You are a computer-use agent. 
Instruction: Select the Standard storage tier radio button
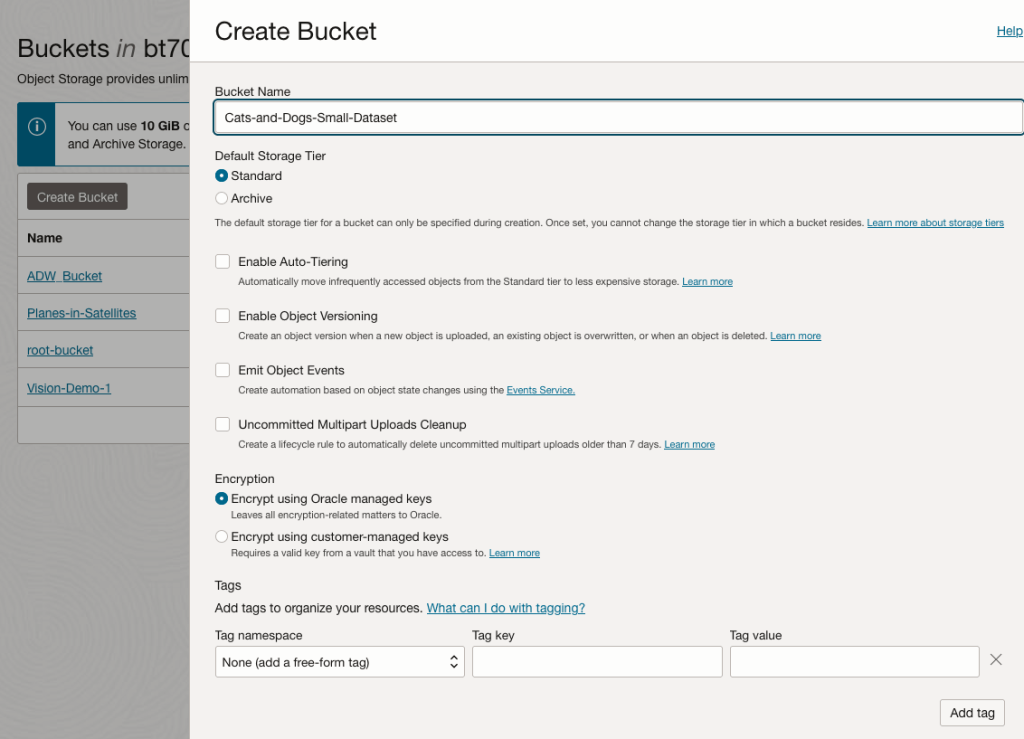[222, 176]
